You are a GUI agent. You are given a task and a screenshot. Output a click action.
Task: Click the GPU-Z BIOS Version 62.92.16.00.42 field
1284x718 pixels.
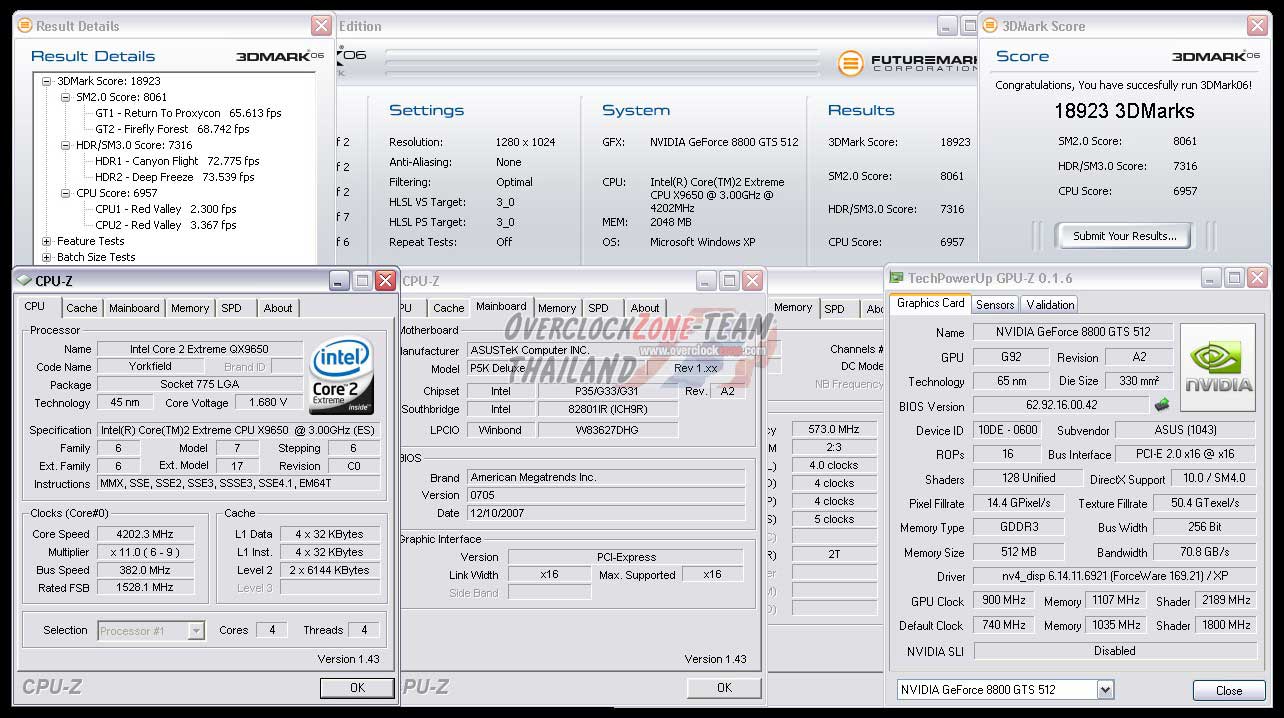(1060, 406)
